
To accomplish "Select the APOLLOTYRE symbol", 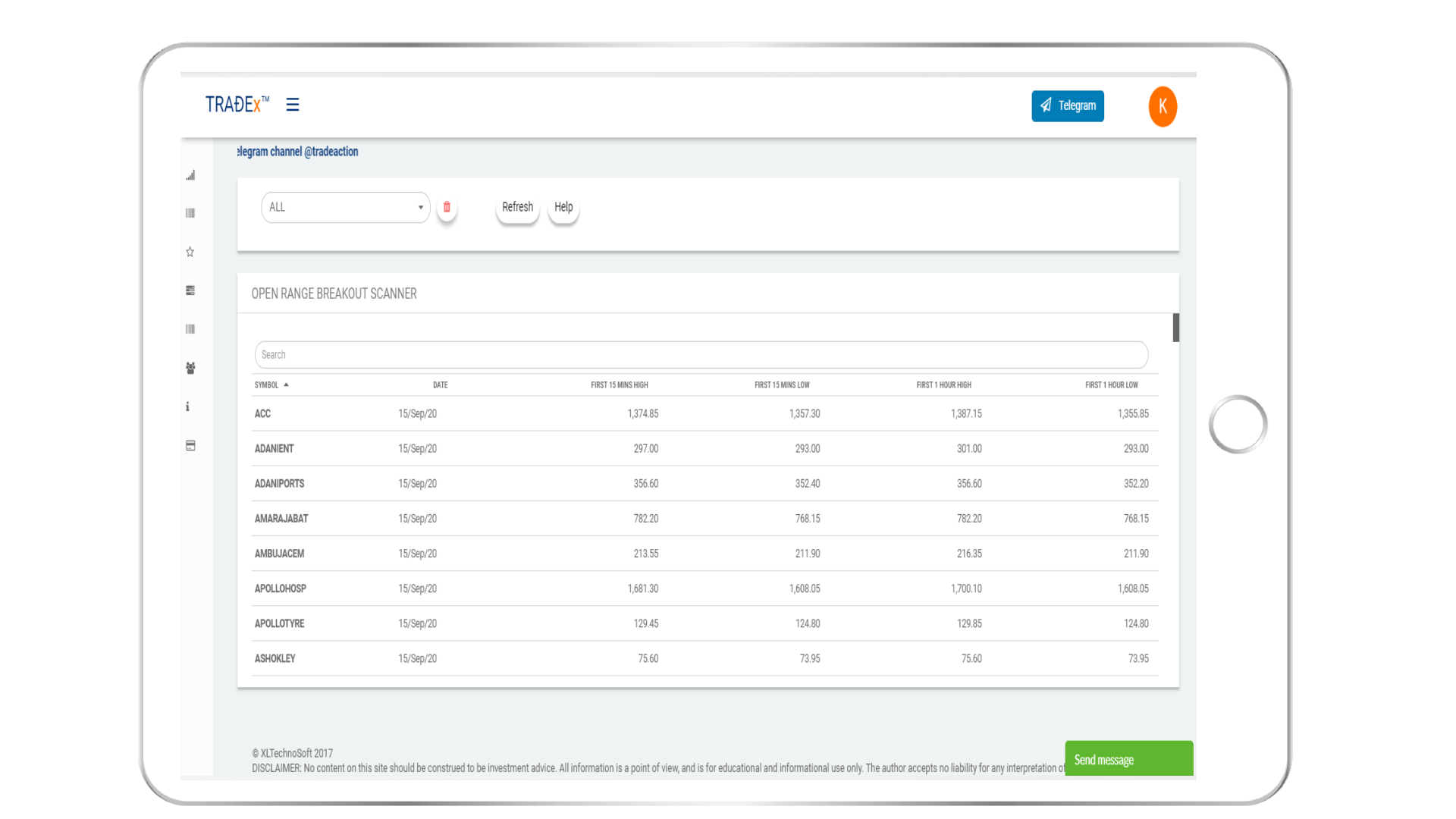I will click(x=279, y=623).
